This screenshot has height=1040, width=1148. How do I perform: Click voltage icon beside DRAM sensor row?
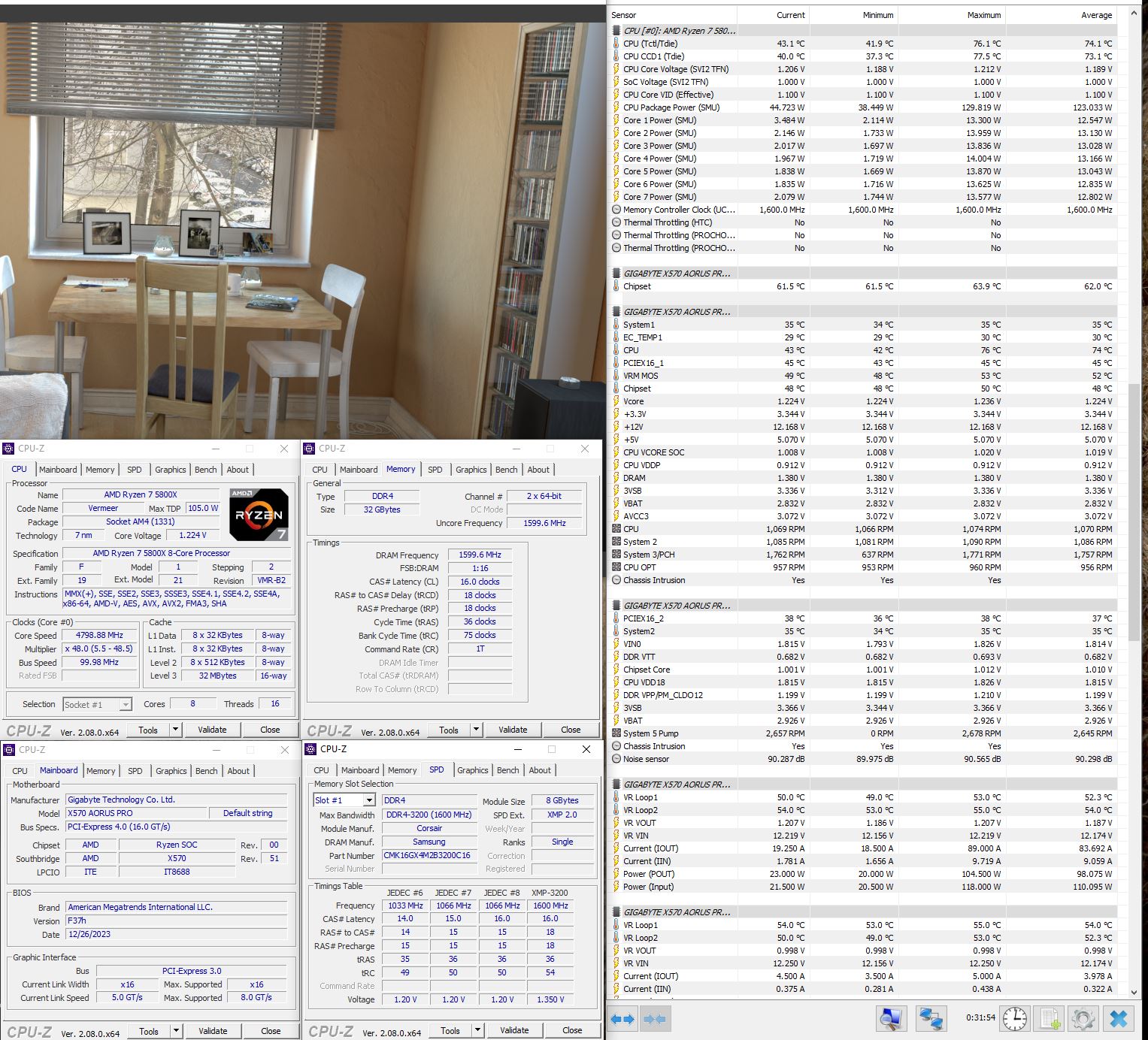click(x=616, y=478)
